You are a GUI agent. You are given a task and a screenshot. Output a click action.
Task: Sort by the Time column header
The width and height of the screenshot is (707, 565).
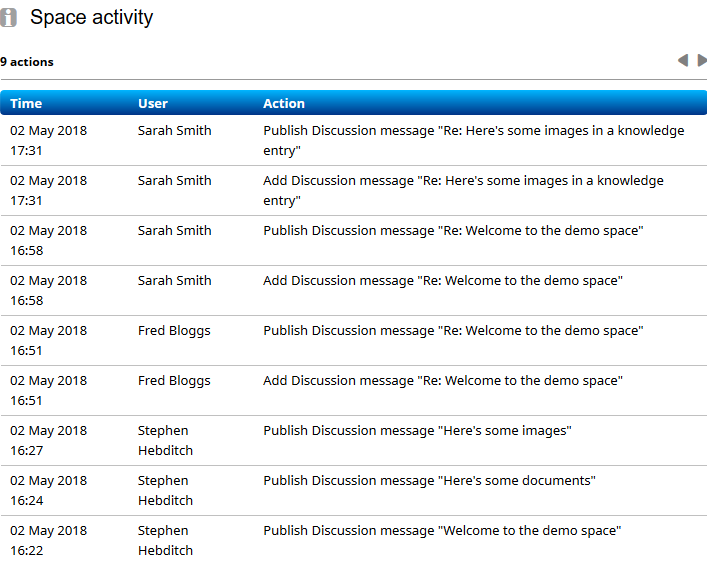coord(26,103)
